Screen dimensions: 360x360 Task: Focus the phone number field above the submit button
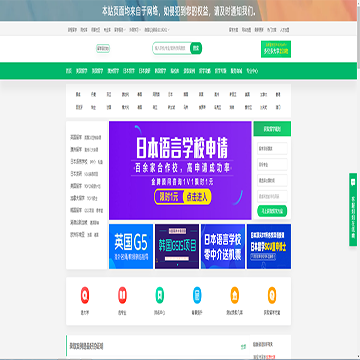272,196
